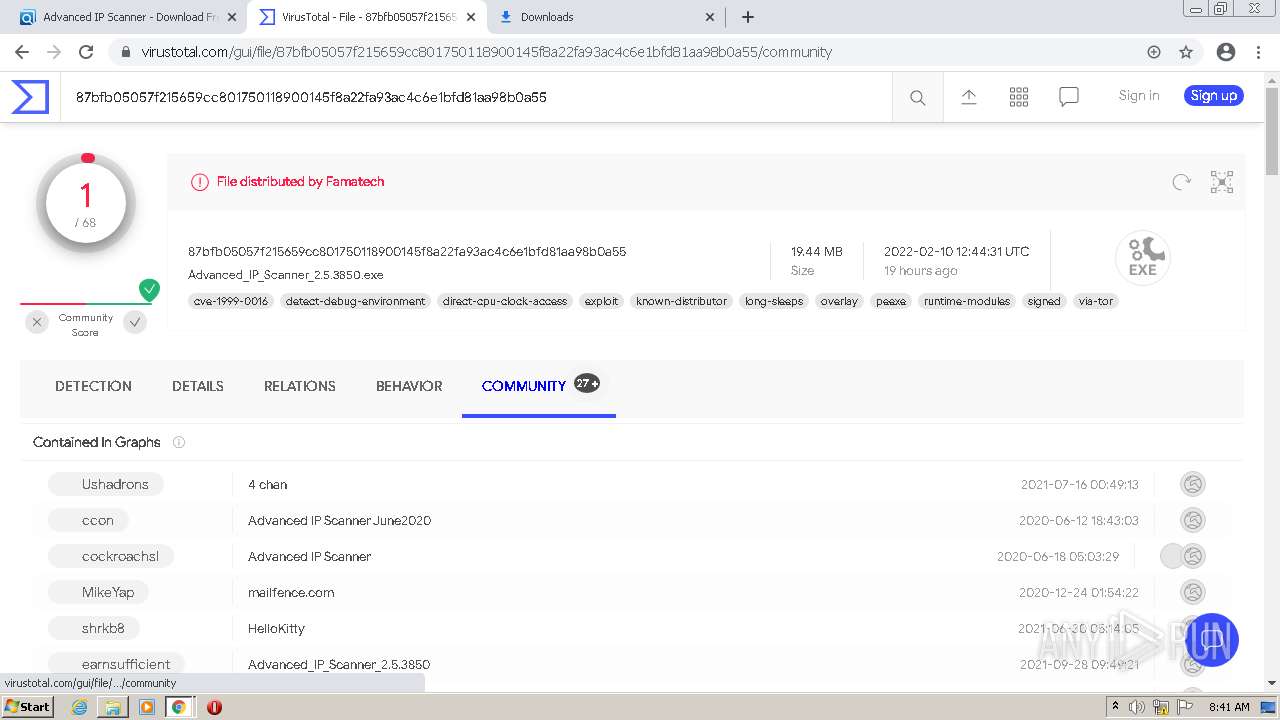
Task: Click the Advanced_IP_Scanner_2.5.3850.exe file name
Action: click(286, 275)
